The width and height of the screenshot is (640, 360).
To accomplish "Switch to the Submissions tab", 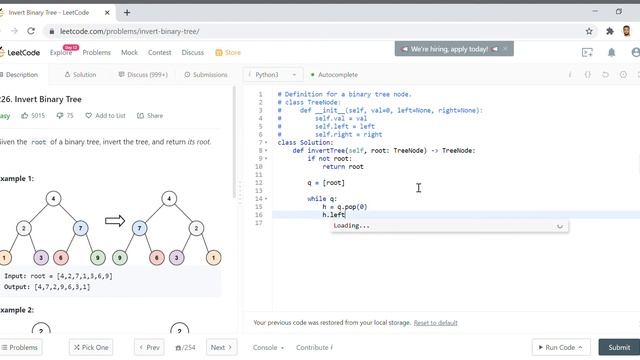I will (206, 75).
